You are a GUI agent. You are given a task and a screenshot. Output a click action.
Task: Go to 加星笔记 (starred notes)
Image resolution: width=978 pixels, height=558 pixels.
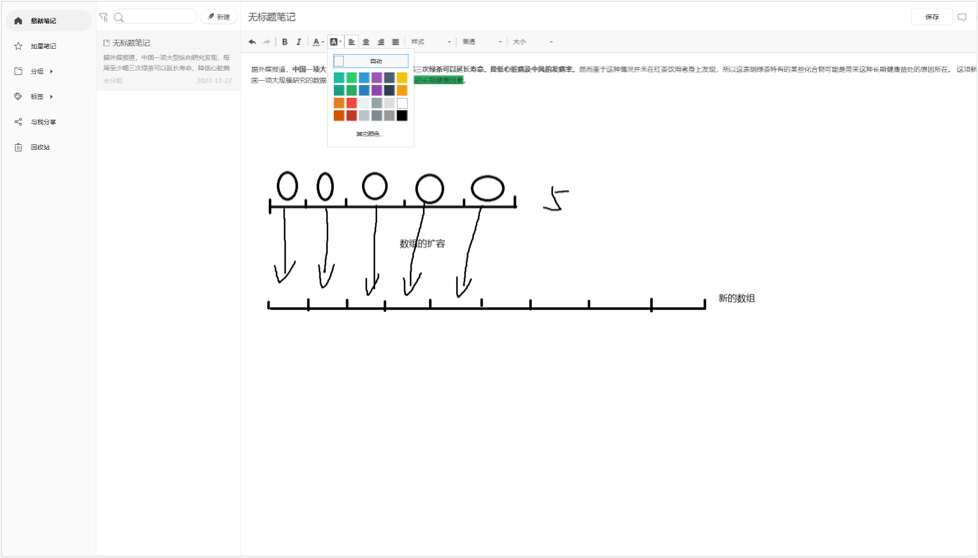pyautogui.click(x=43, y=46)
